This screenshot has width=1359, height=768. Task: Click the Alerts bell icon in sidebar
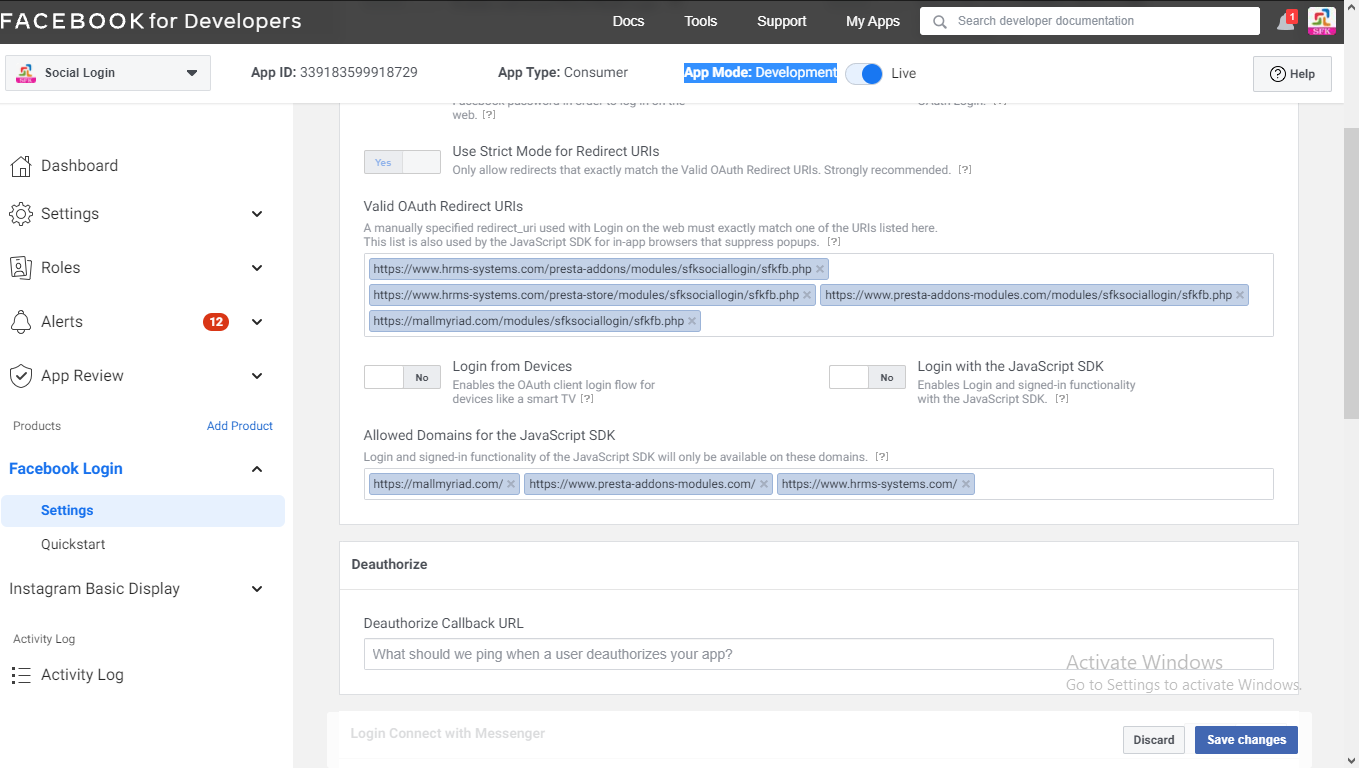click(21, 322)
